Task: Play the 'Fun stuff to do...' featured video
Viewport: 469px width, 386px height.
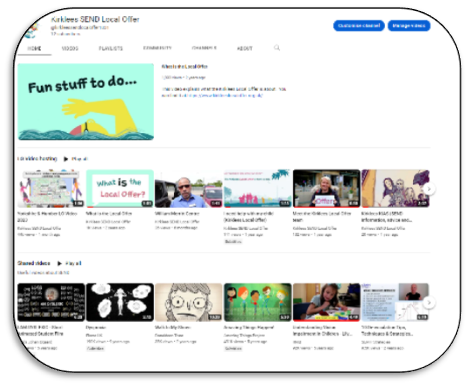Action: pos(86,102)
